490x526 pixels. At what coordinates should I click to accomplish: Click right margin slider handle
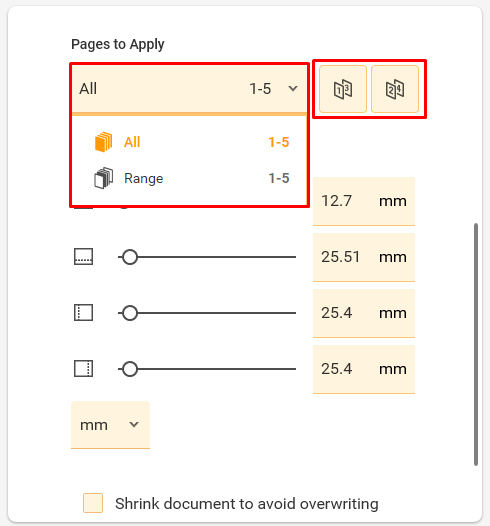(x=130, y=369)
